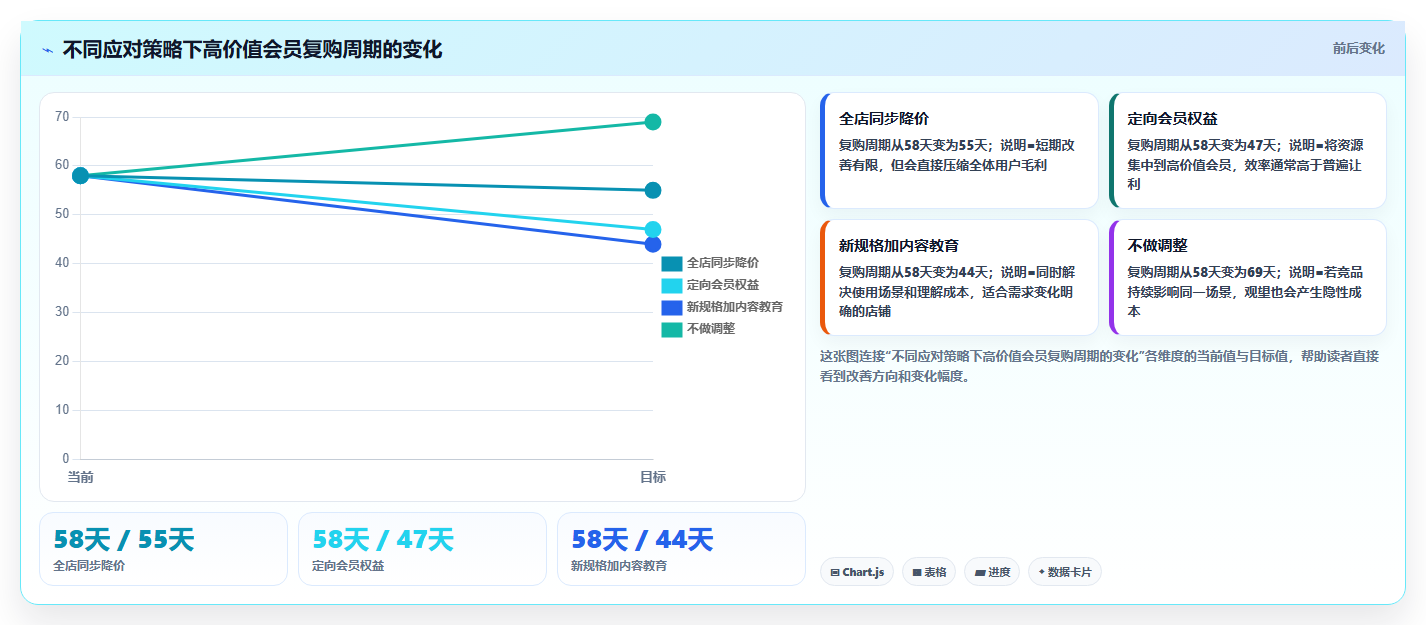This screenshot has height=625, width=1426.
Task: Click legend label 全店同步降价
Action: 723,263
